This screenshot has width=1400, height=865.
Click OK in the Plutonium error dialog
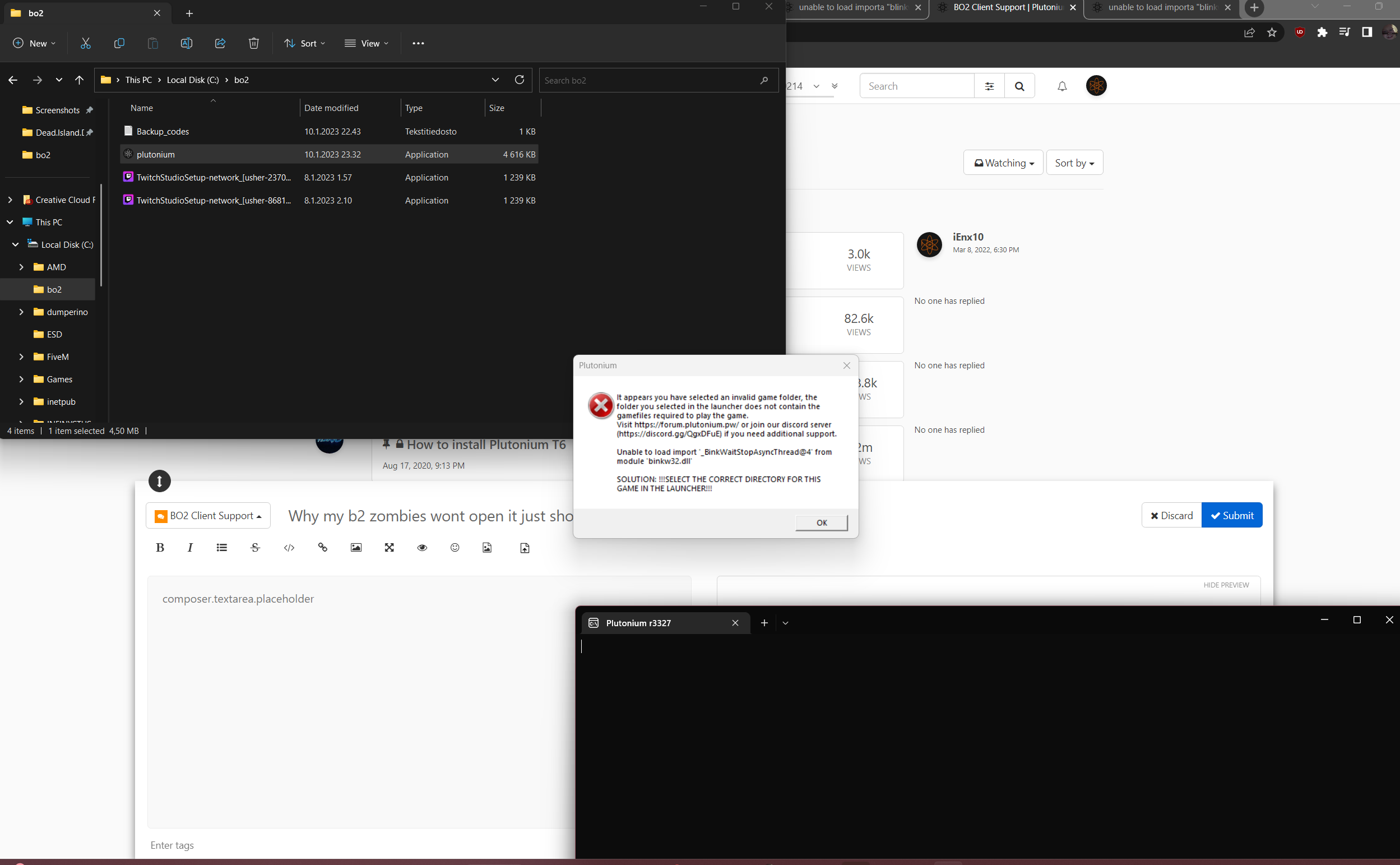tap(822, 522)
